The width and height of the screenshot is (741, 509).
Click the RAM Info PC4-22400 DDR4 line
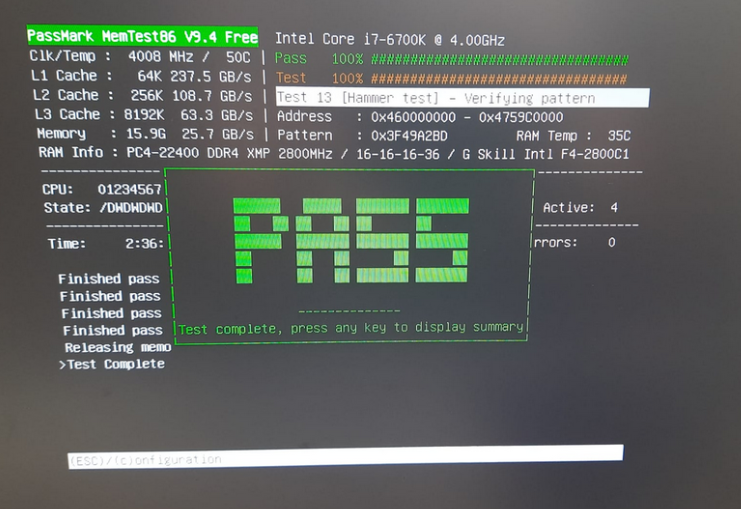[x=334, y=154]
